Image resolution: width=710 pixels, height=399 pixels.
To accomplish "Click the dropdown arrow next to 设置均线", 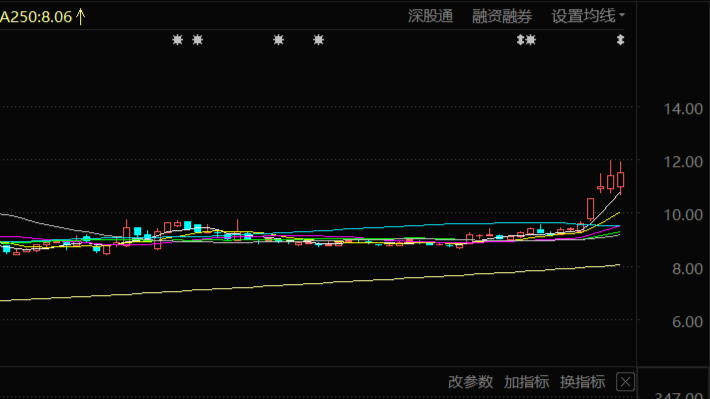I will tap(622, 15).
